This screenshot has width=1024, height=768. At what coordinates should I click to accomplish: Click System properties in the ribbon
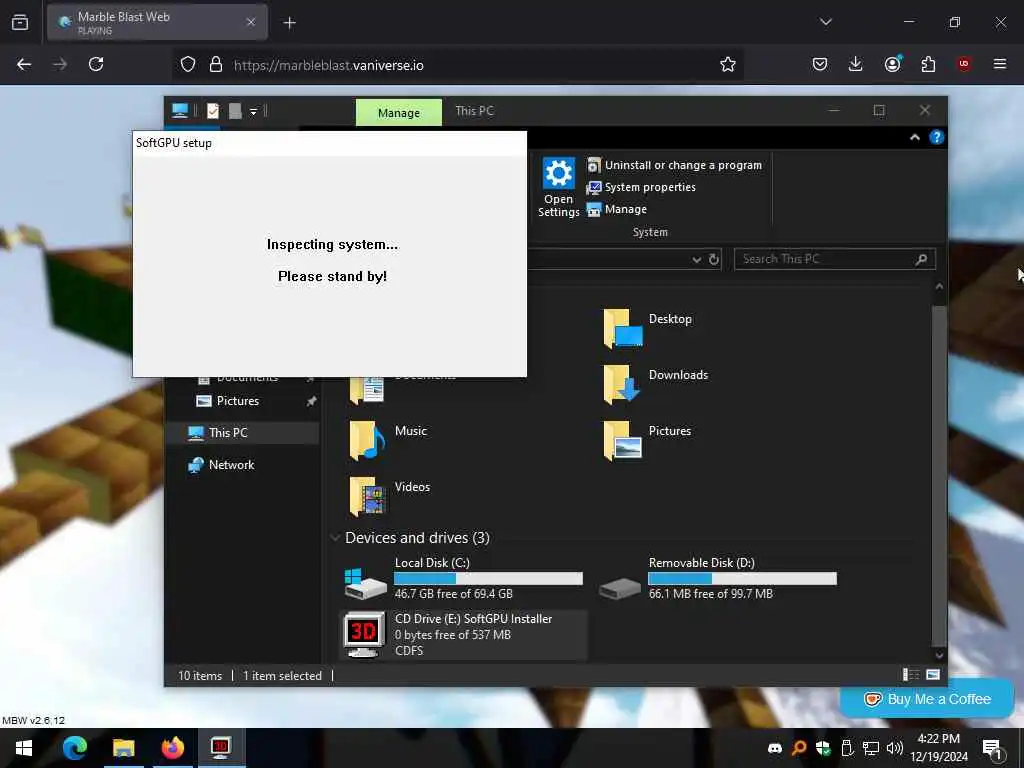pos(641,187)
